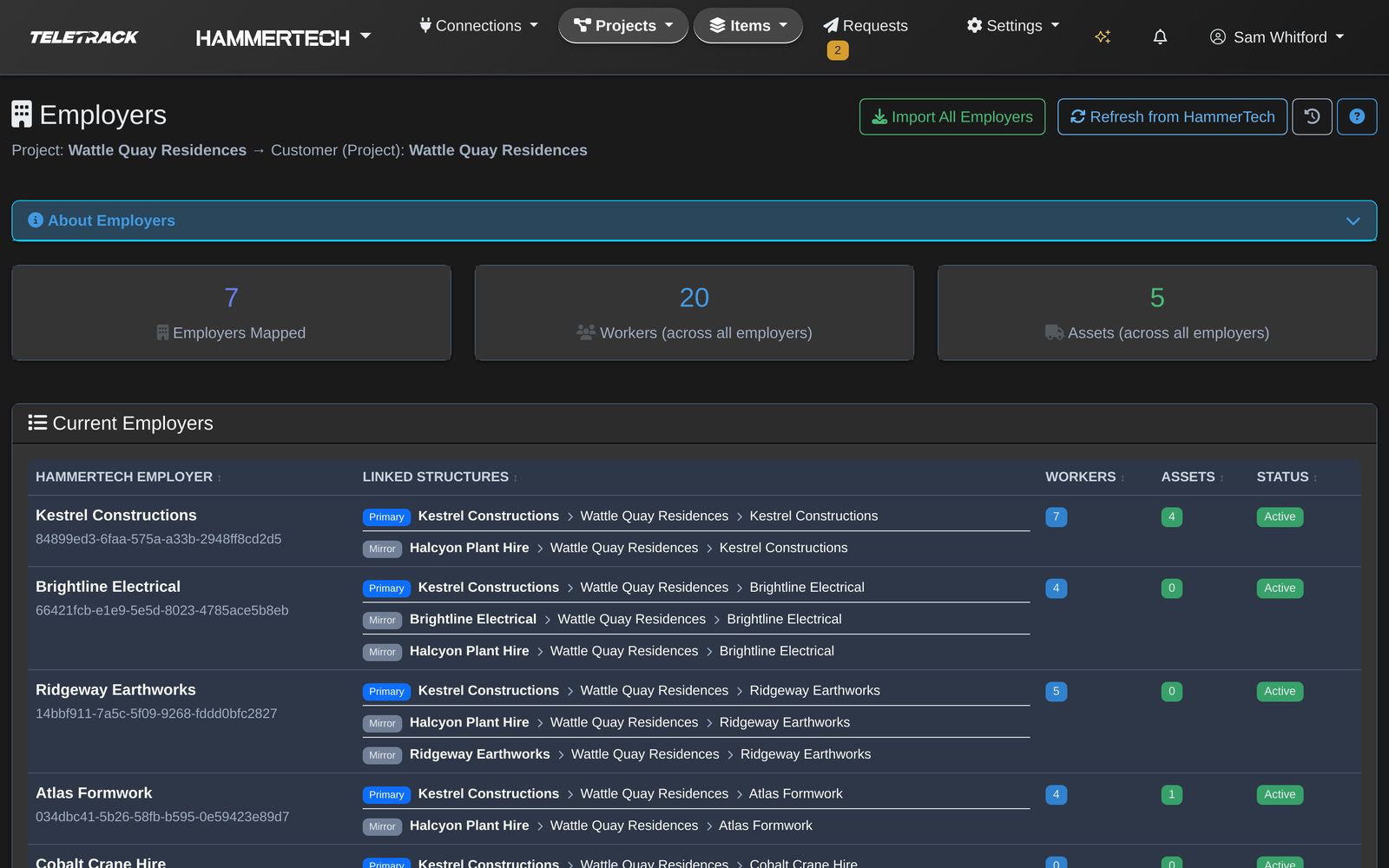Viewport: 1389px width, 868px height.
Task: Click Kestrel Constructions GUID text
Action: (x=158, y=539)
